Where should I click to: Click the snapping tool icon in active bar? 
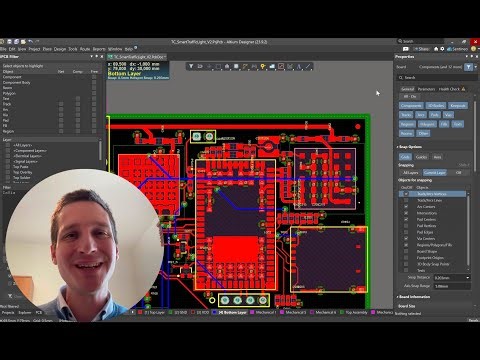[200, 66]
